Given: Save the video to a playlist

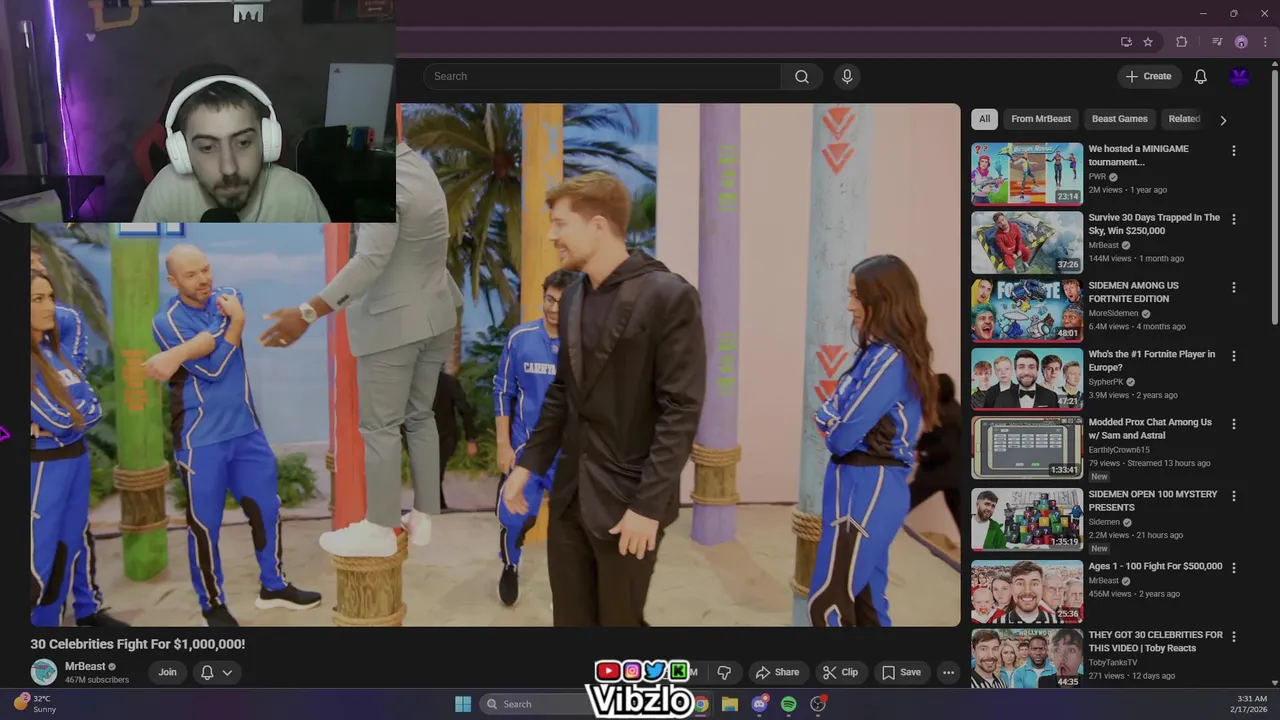Looking at the screenshot, I should coord(900,672).
